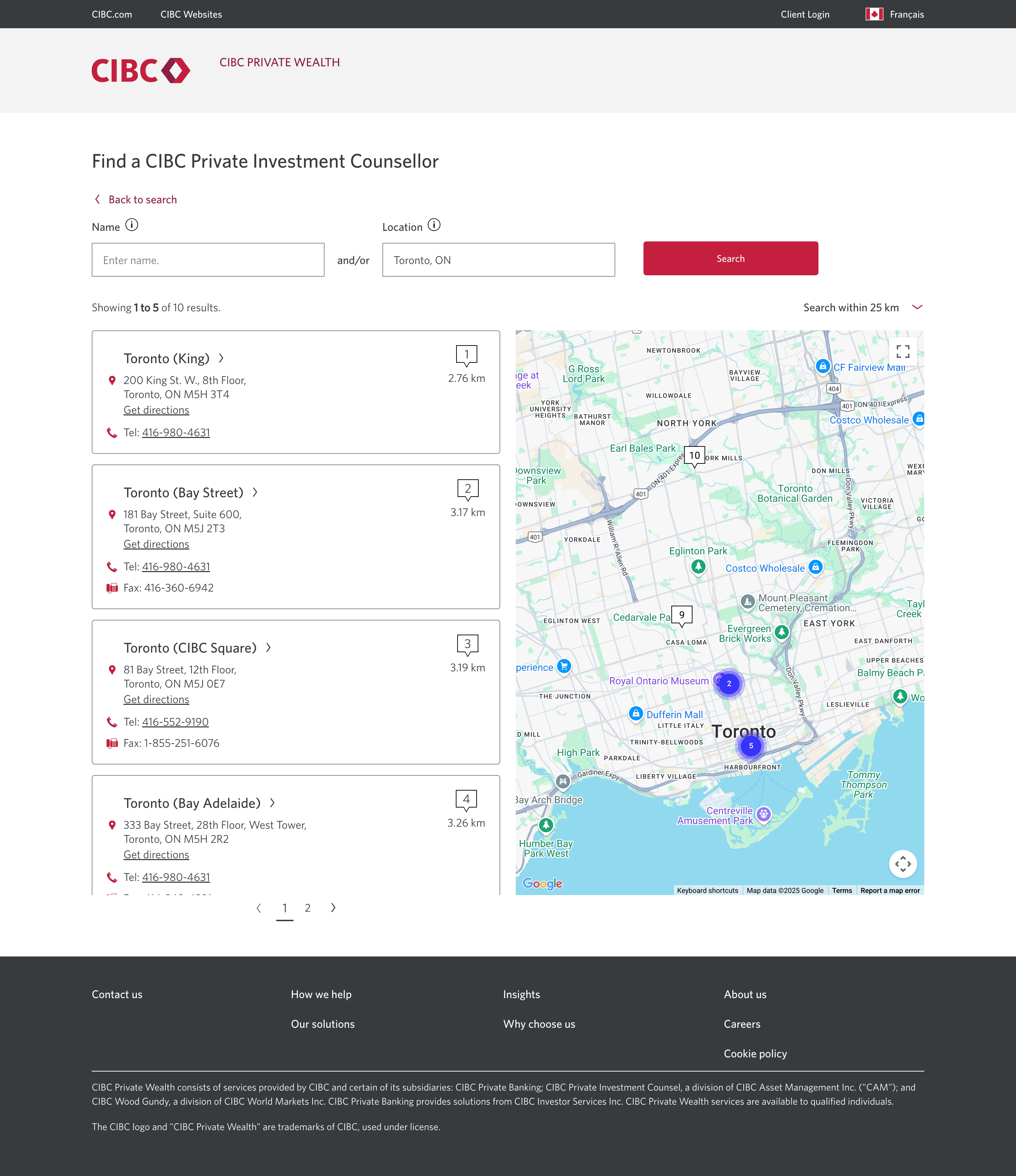Open Client Login
The width and height of the screenshot is (1016, 1176).
pyautogui.click(x=804, y=14)
